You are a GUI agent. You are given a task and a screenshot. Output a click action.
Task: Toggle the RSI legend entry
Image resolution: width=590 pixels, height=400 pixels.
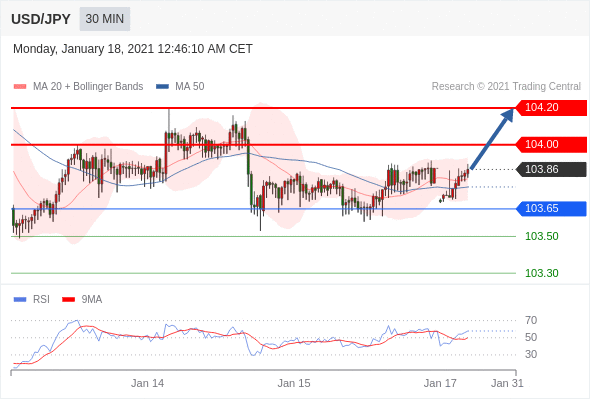tap(32, 300)
